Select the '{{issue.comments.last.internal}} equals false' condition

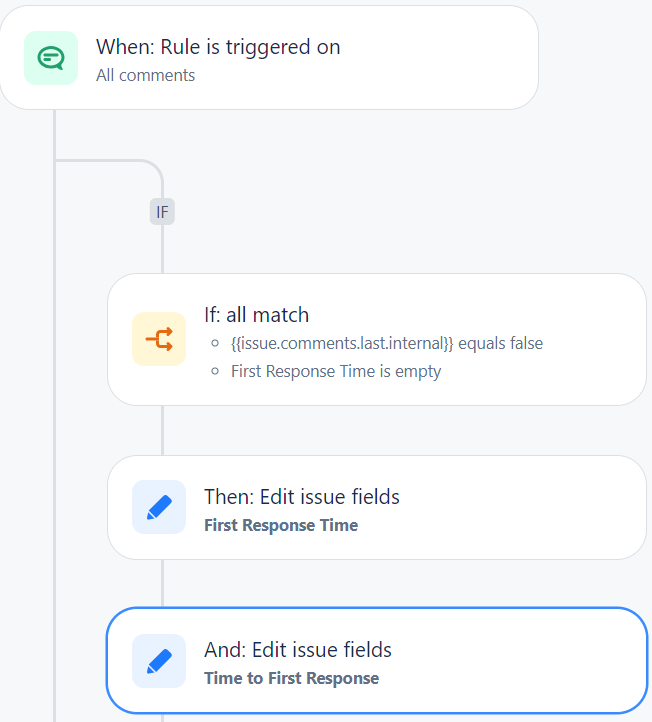[x=387, y=344]
